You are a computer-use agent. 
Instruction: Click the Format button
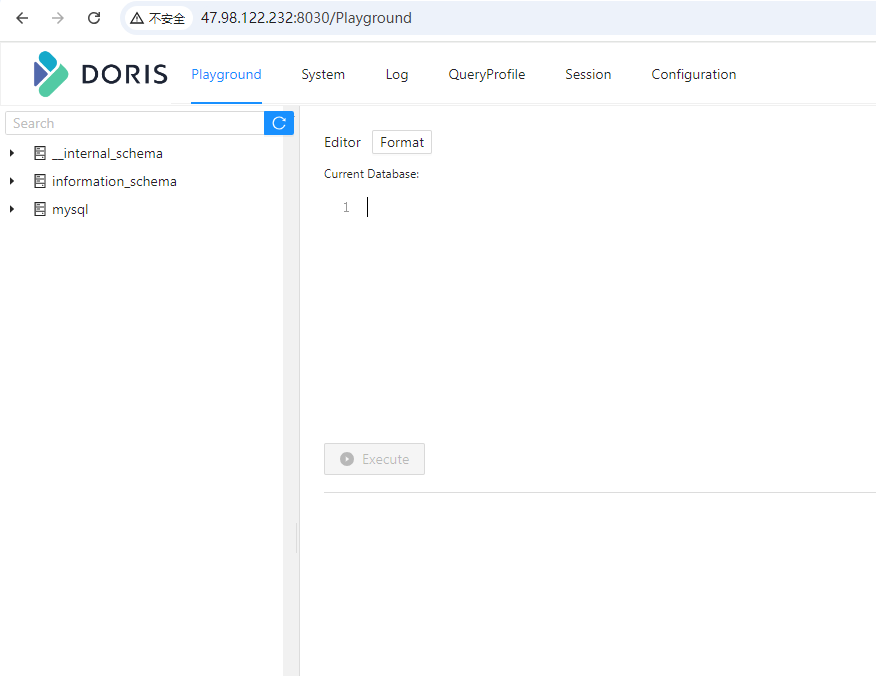[402, 142]
